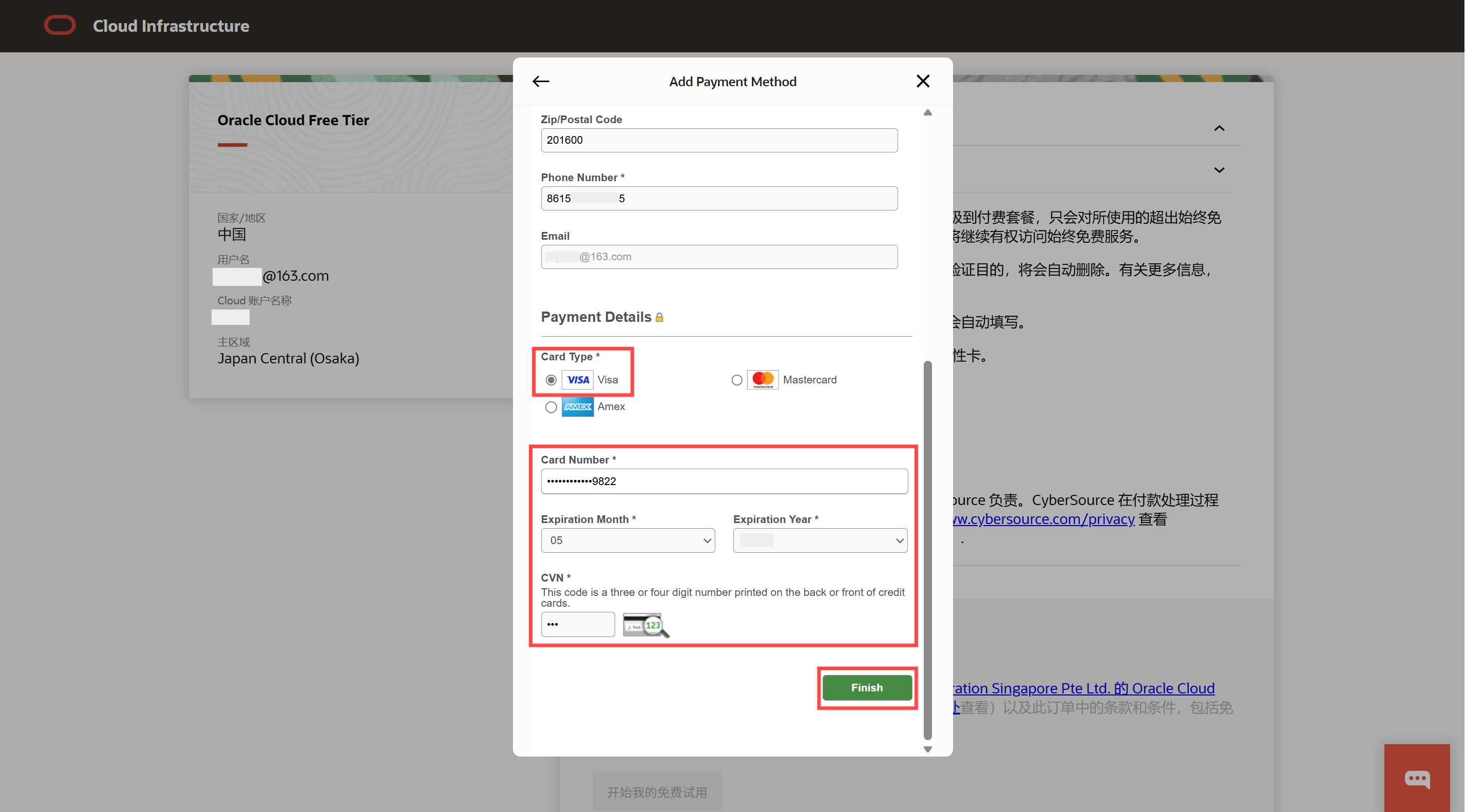Image resolution: width=1466 pixels, height=812 pixels.
Task: Open the Expiration Month dropdown
Action: point(627,540)
